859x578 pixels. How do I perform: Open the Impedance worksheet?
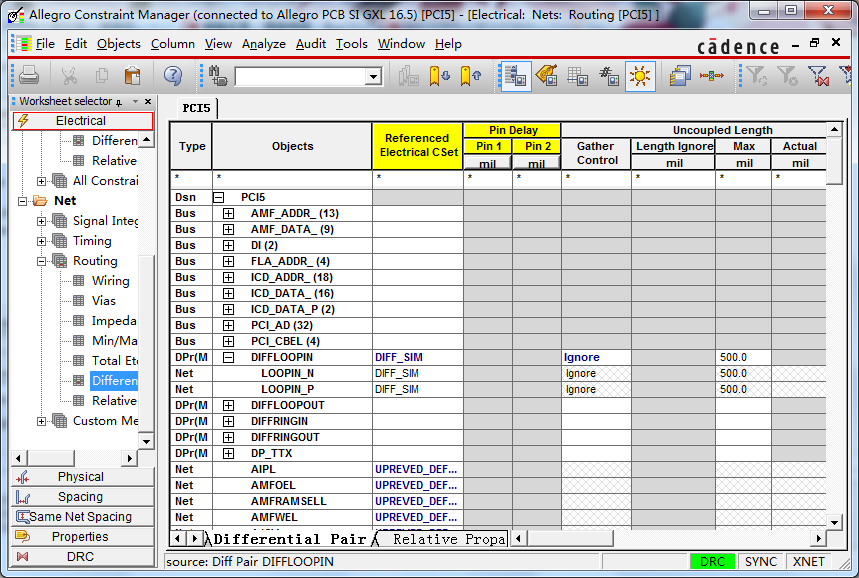point(114,321)
